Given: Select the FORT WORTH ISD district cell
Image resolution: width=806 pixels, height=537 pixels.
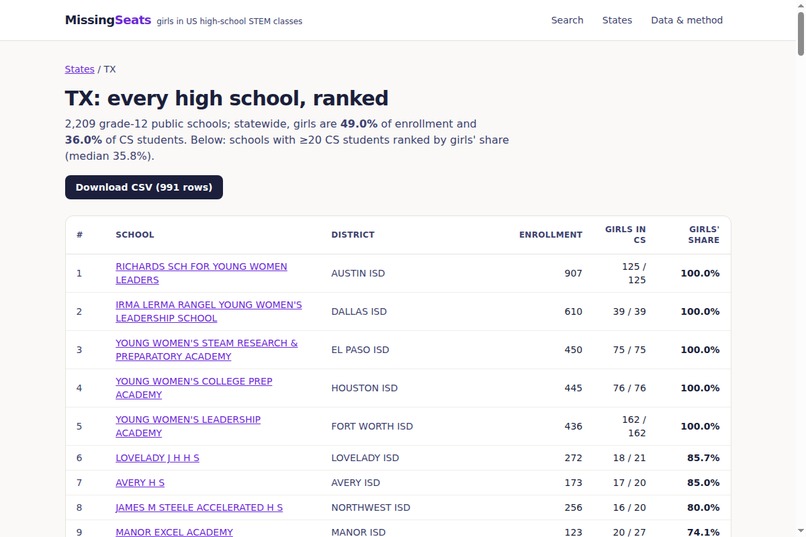Looking at the screenshot, I should tap(372, 426).
